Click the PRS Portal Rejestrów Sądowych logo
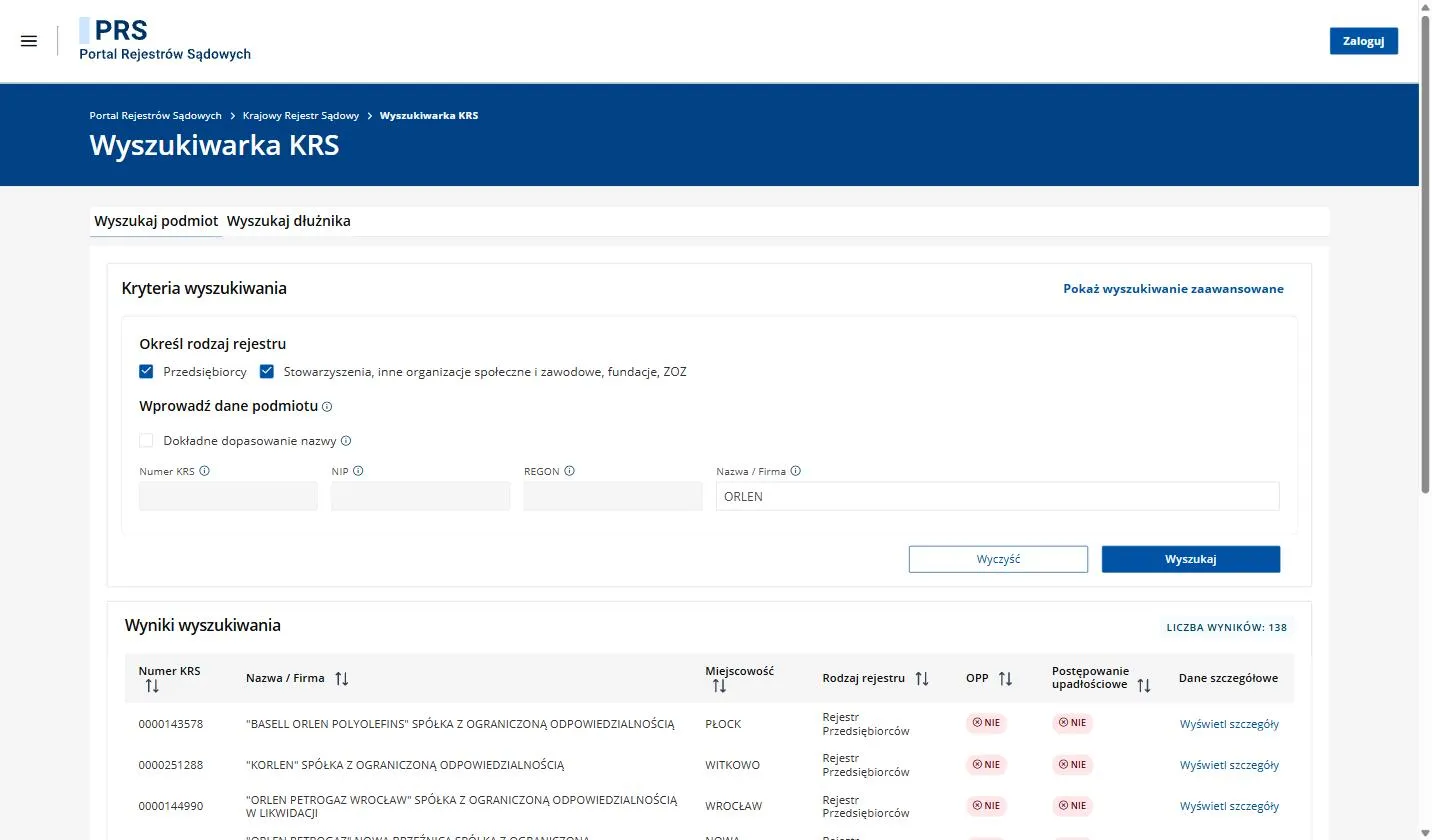This screenshot has width=1432, height=840. tap(165, 40)
